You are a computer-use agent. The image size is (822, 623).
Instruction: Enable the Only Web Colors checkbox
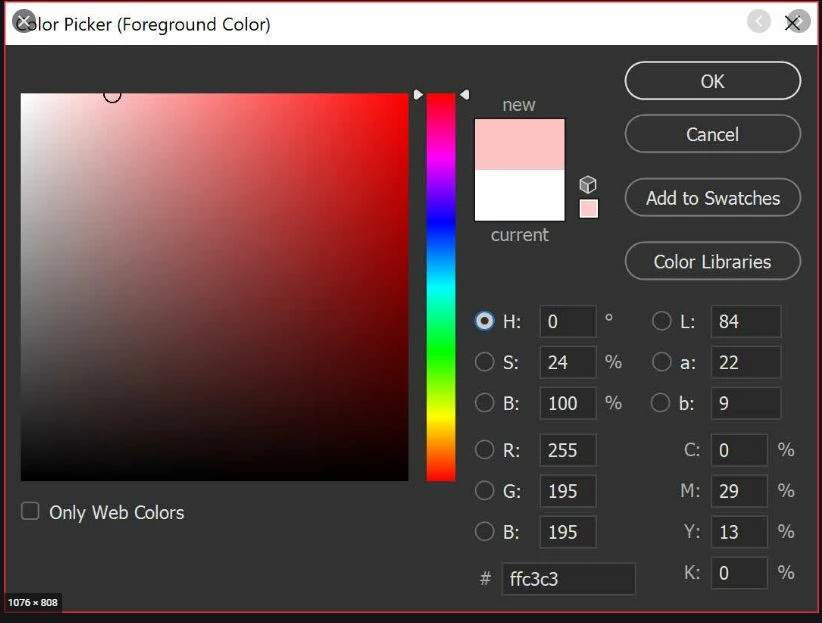tap(30, 511)
